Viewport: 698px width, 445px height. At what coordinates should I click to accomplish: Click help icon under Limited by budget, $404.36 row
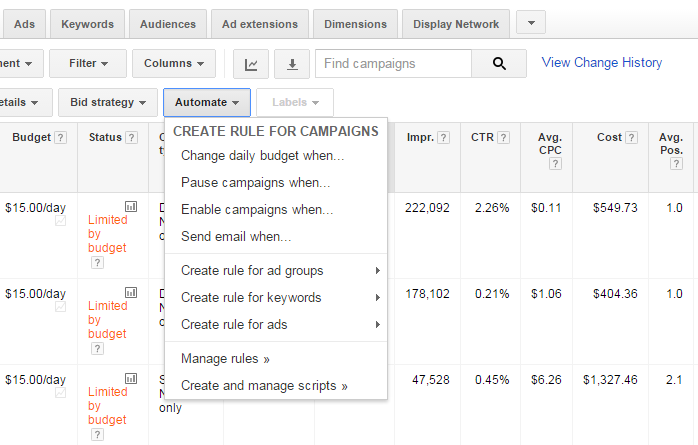(97, 348)
